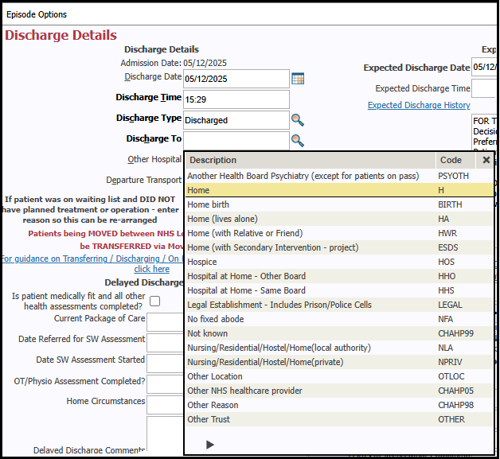Select 'Hospital at Home - Same Board'

(339, 291)
